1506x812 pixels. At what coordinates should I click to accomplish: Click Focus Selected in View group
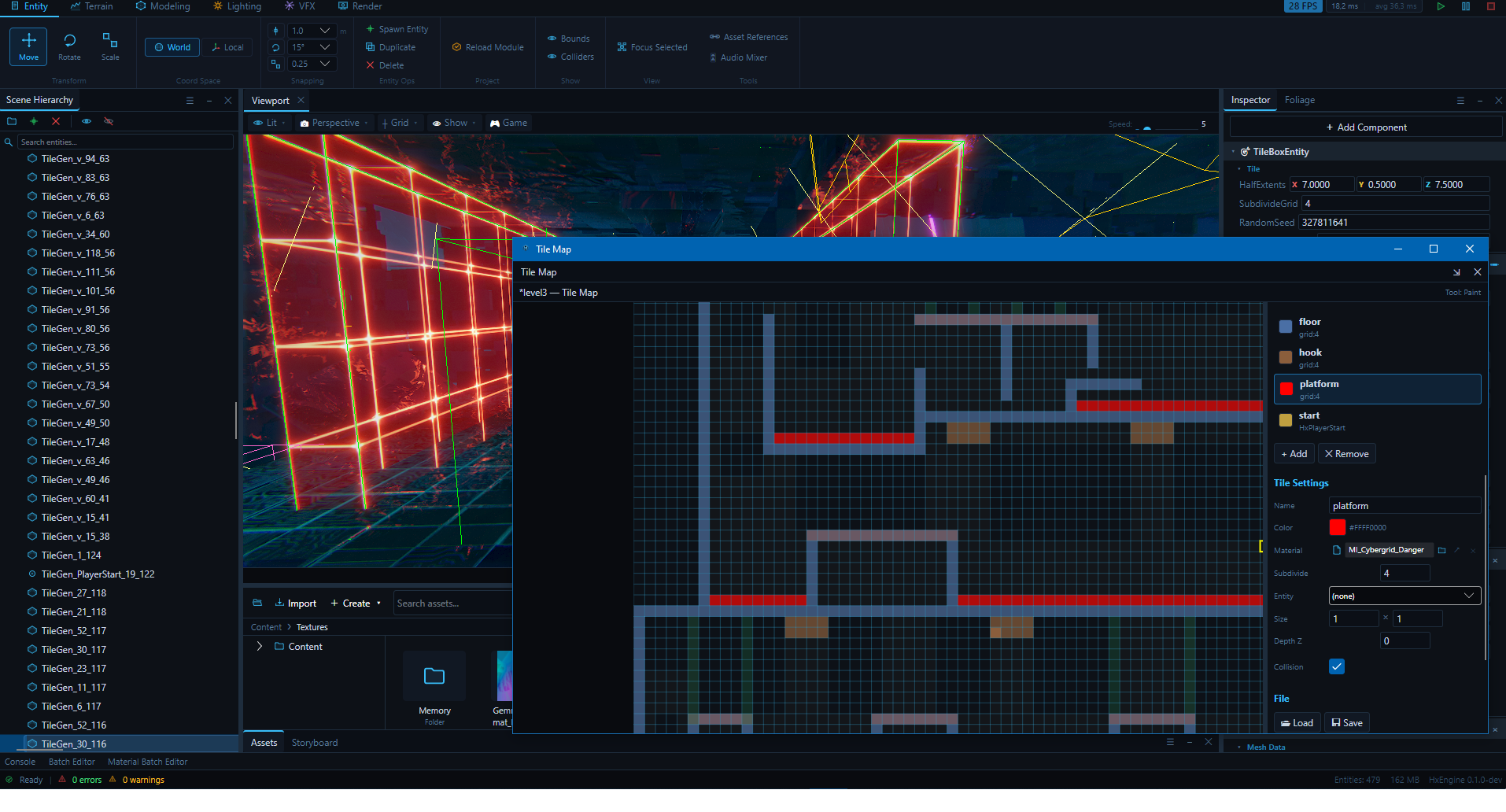pyautogui.click(x=652, y=47)
